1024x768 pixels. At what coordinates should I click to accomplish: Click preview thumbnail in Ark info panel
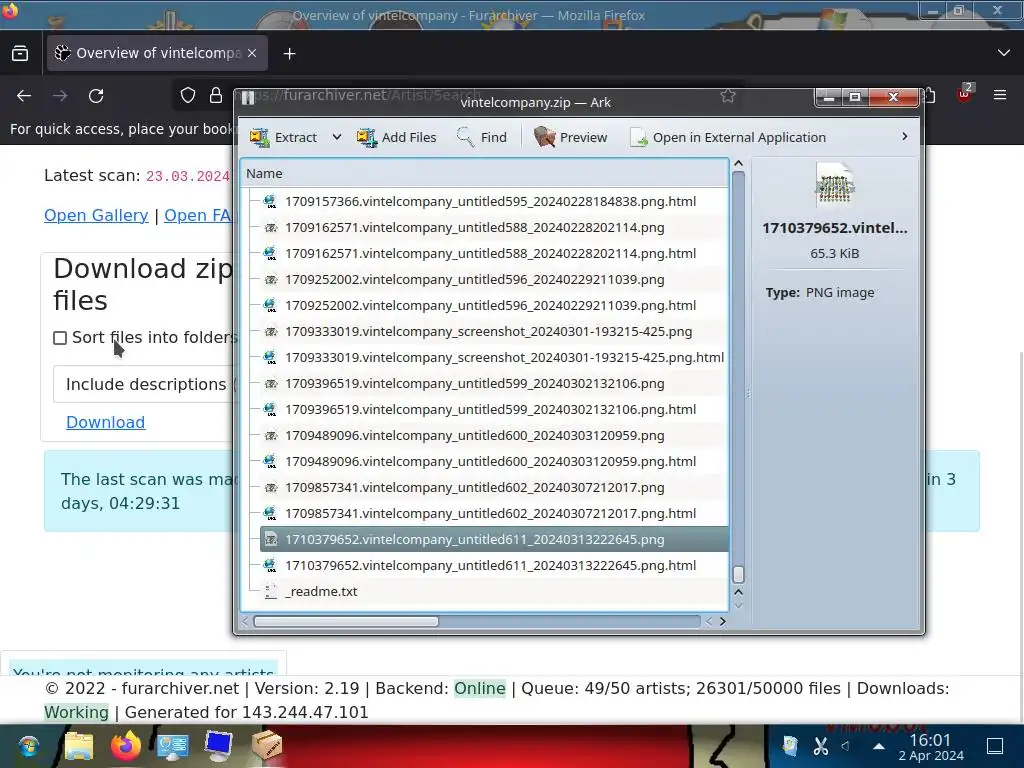(834, 185)
